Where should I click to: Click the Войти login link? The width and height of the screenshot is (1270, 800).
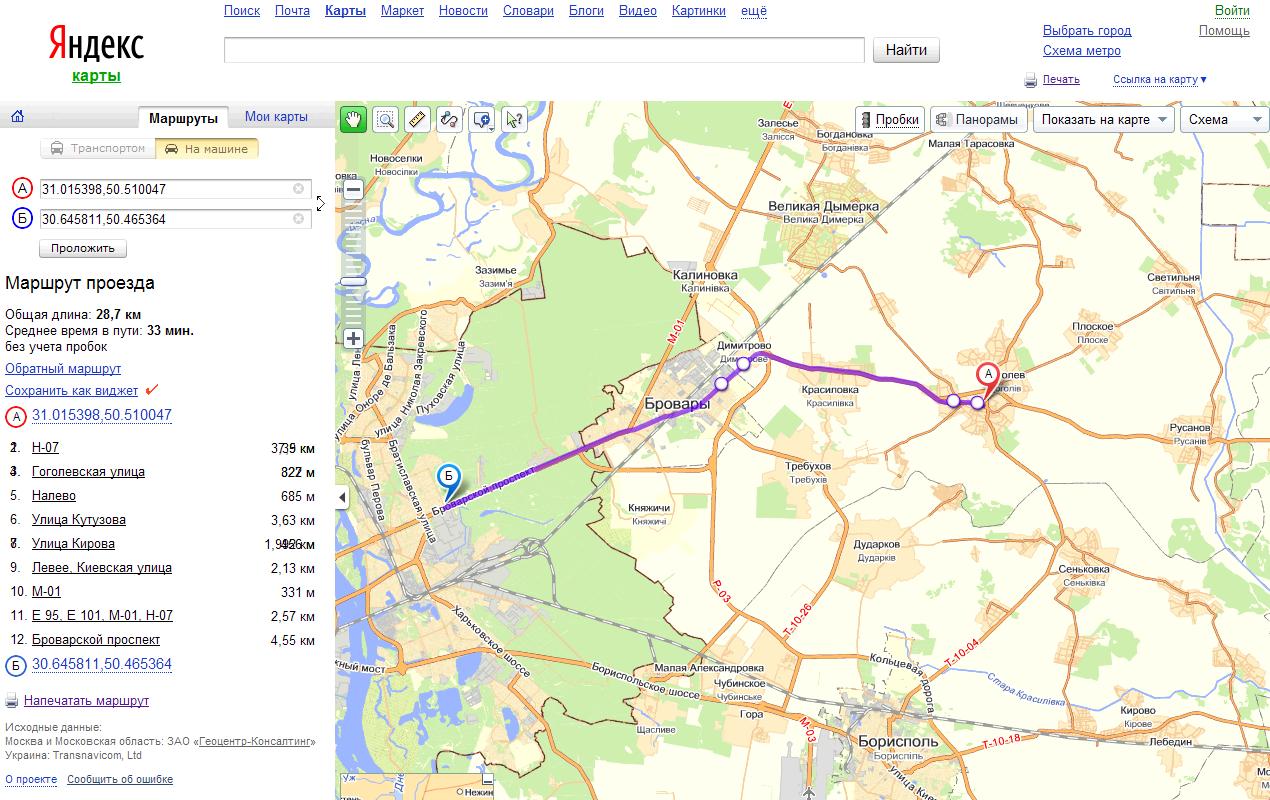tap(1232, 11)
